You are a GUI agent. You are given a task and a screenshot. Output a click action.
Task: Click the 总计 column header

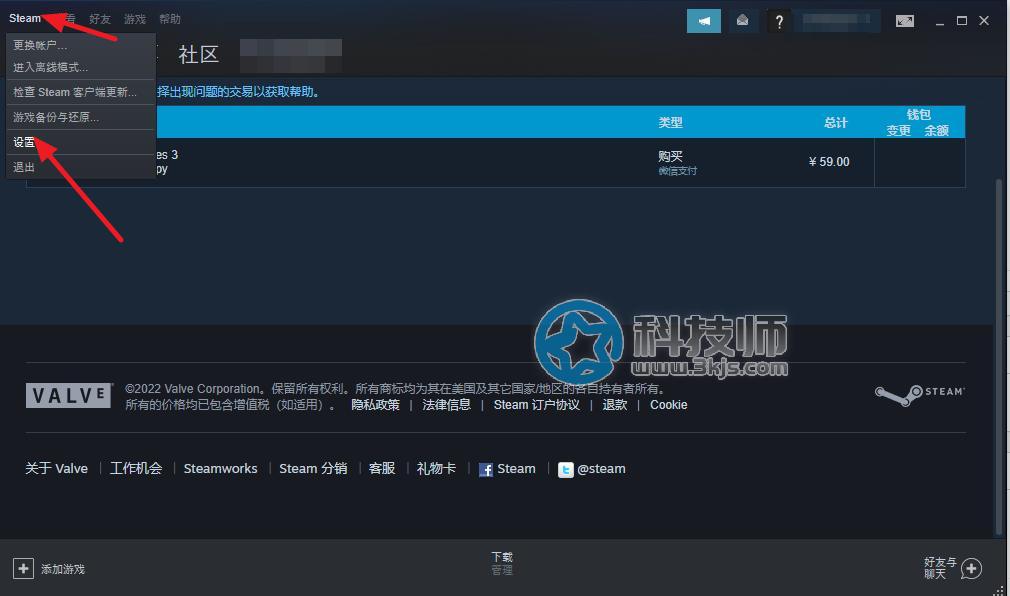click(835, 122)
